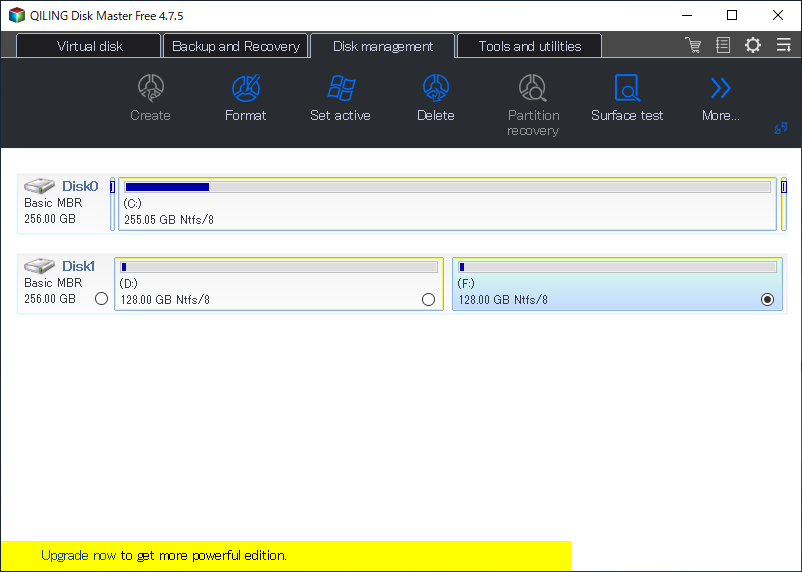This screenshot has height=572, width=802.
Task: Run the Surface test tool
Action: tap(627, 98)
